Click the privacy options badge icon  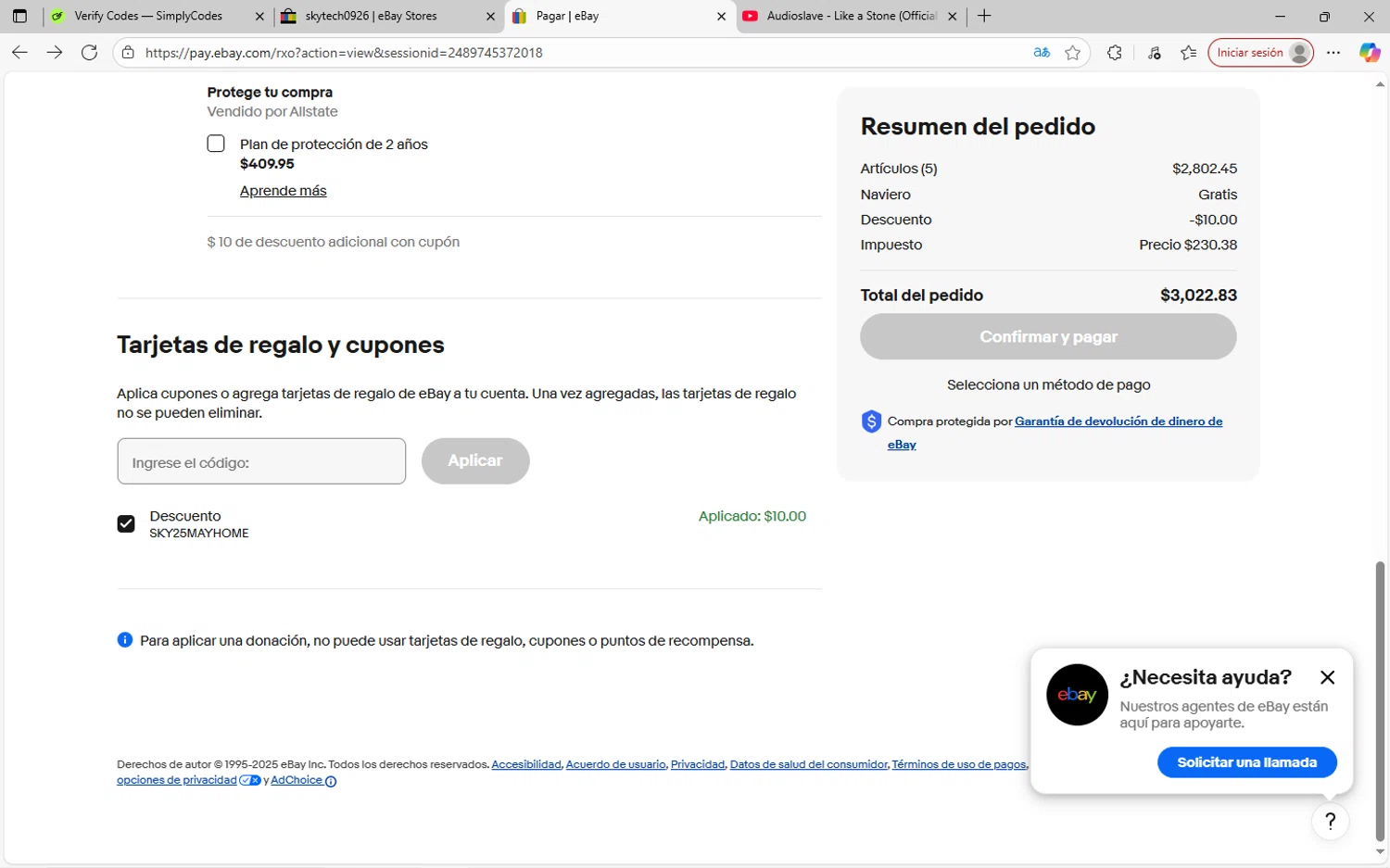tap(250, 780)
